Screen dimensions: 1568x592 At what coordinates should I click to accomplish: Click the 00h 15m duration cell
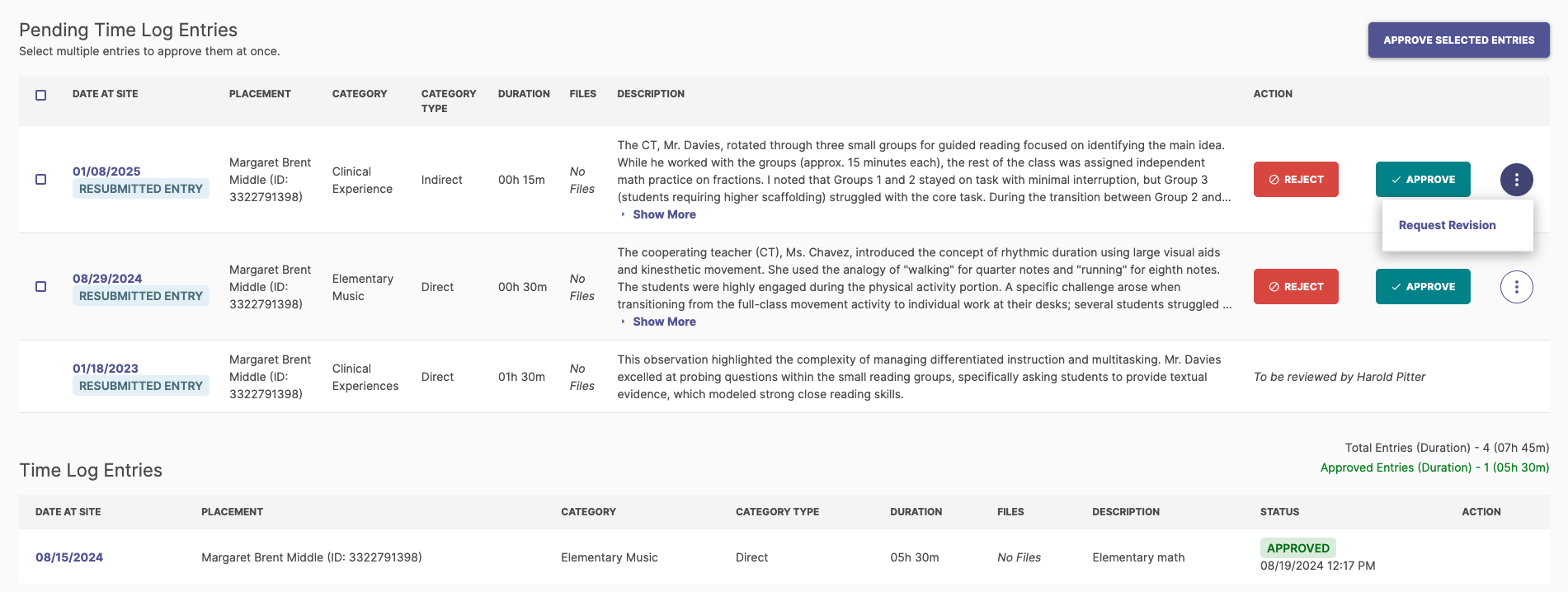(x=521, y=180)
